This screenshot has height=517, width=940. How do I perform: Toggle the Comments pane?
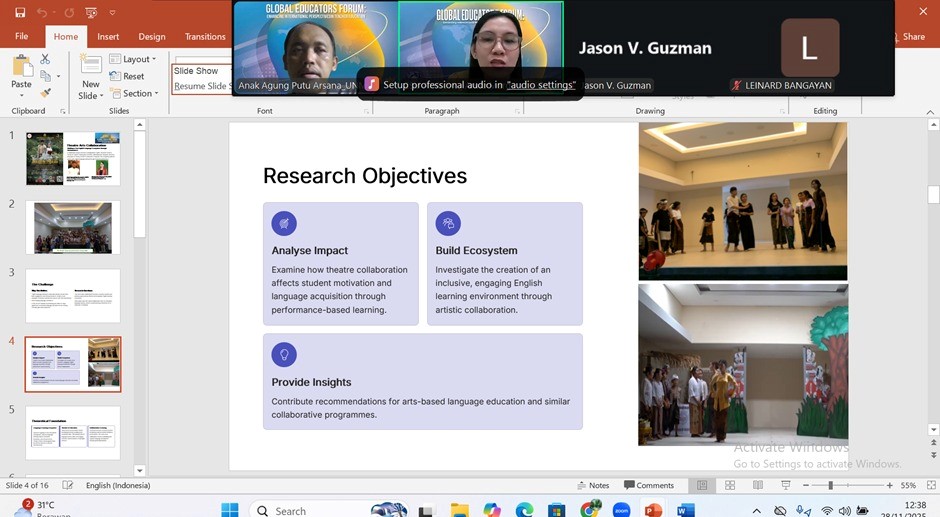(649, 485)
